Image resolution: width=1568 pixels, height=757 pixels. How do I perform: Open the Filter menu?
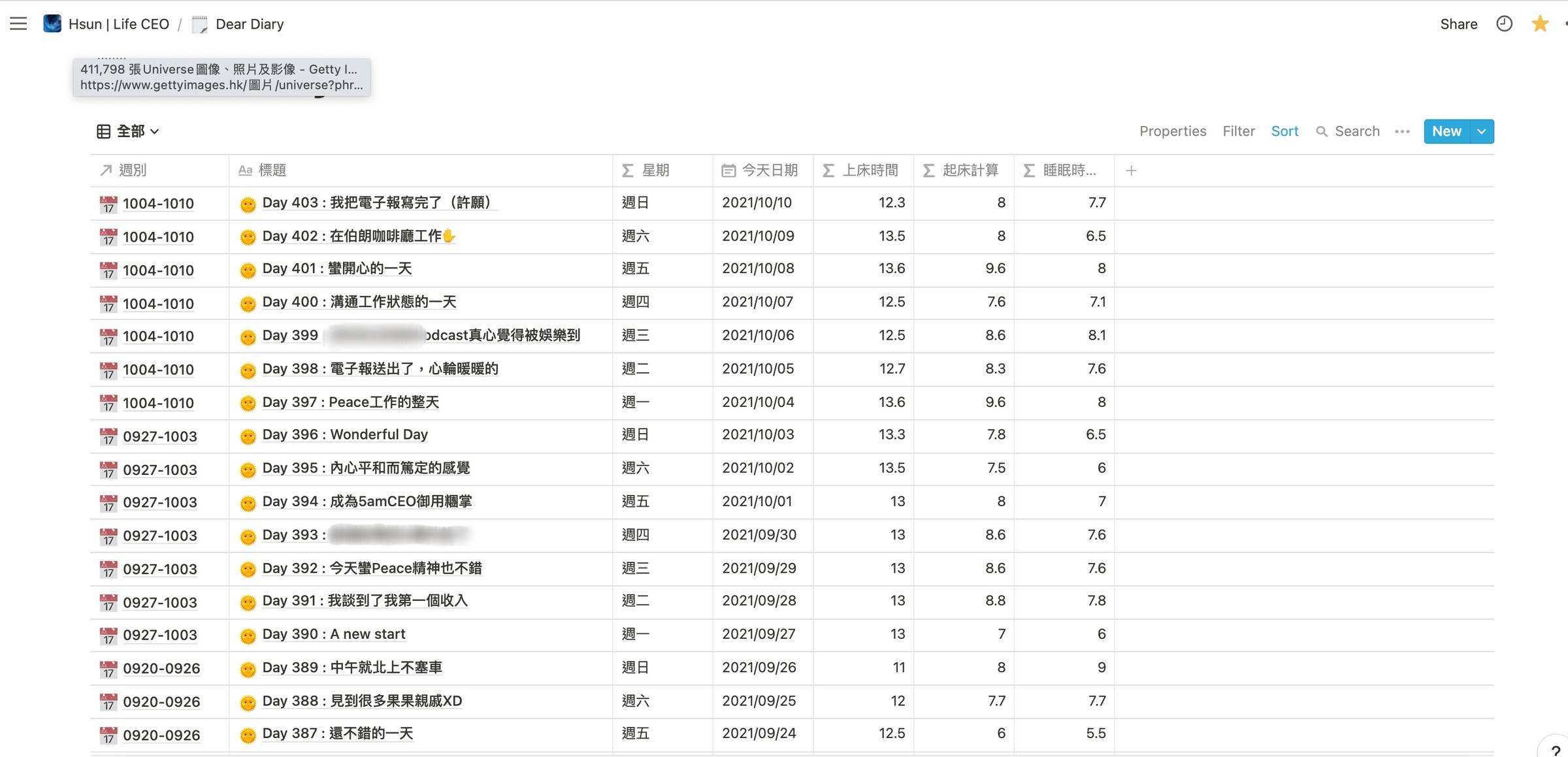tap(1239, 131)
